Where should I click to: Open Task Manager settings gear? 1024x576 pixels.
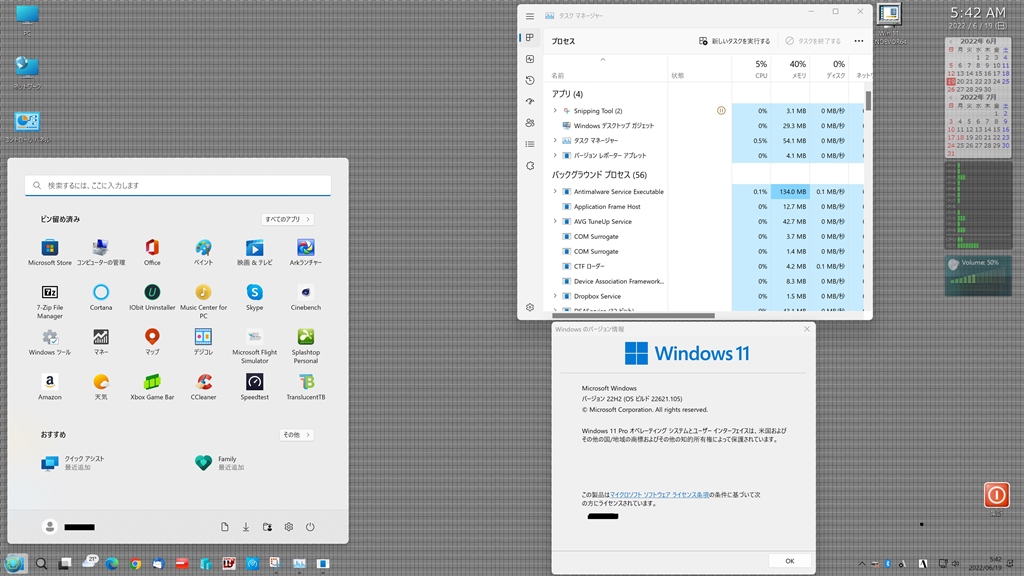tap(530, 307)
